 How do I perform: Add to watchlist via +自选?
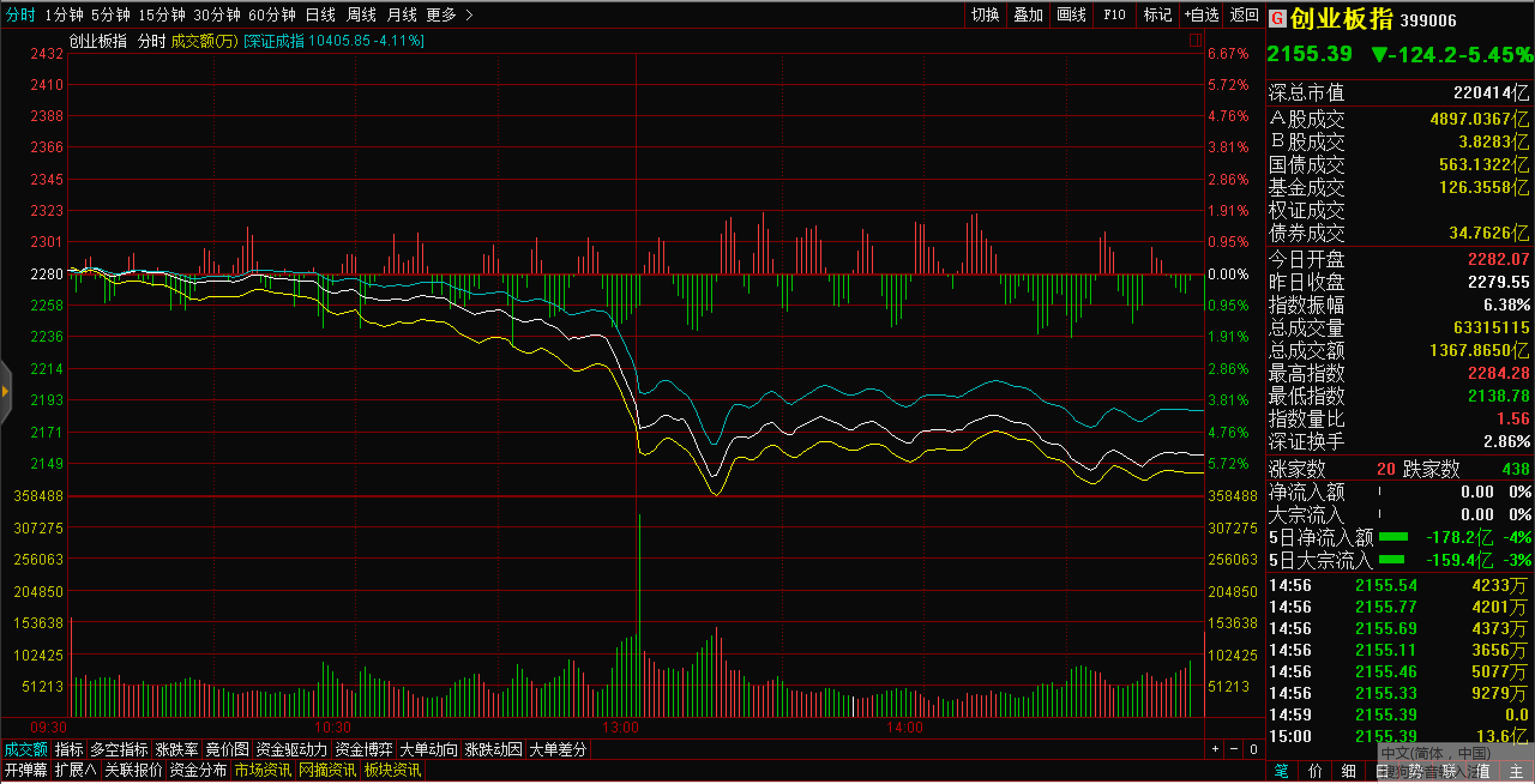(1201, 14)
